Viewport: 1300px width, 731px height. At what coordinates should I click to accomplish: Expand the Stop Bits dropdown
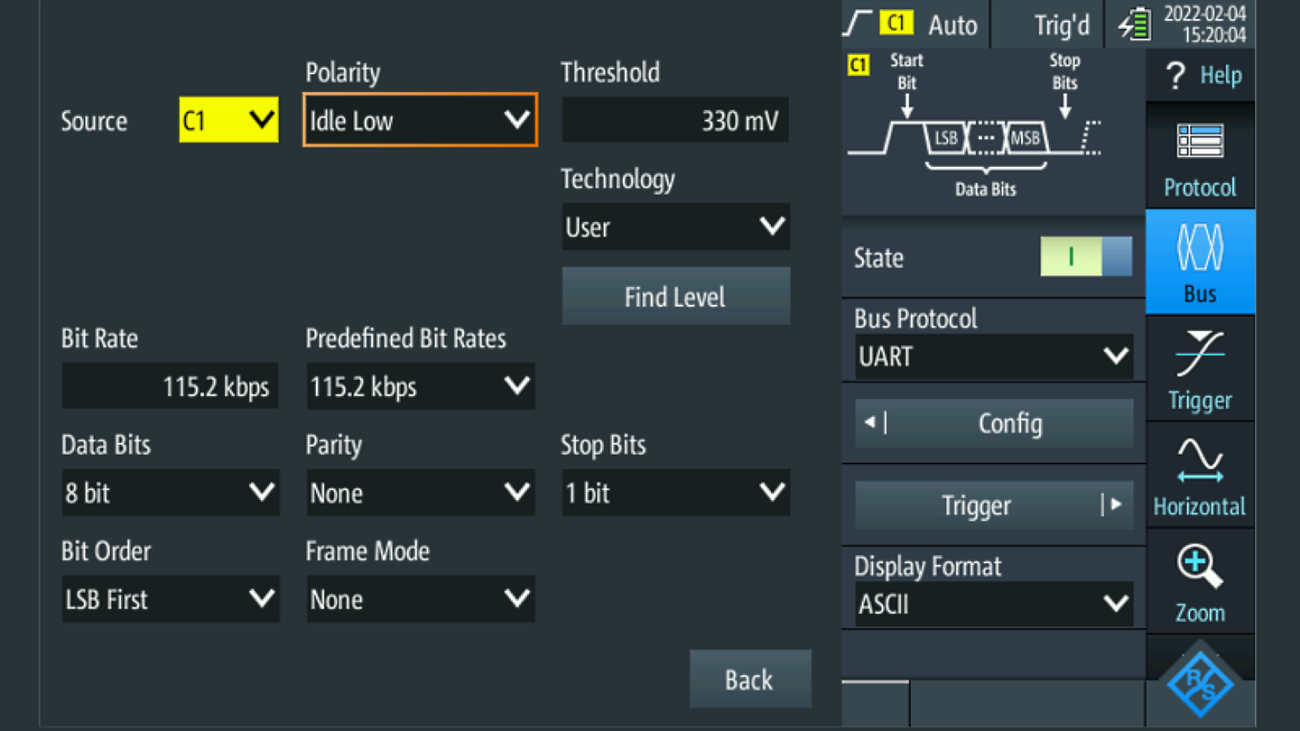point(675,493)
